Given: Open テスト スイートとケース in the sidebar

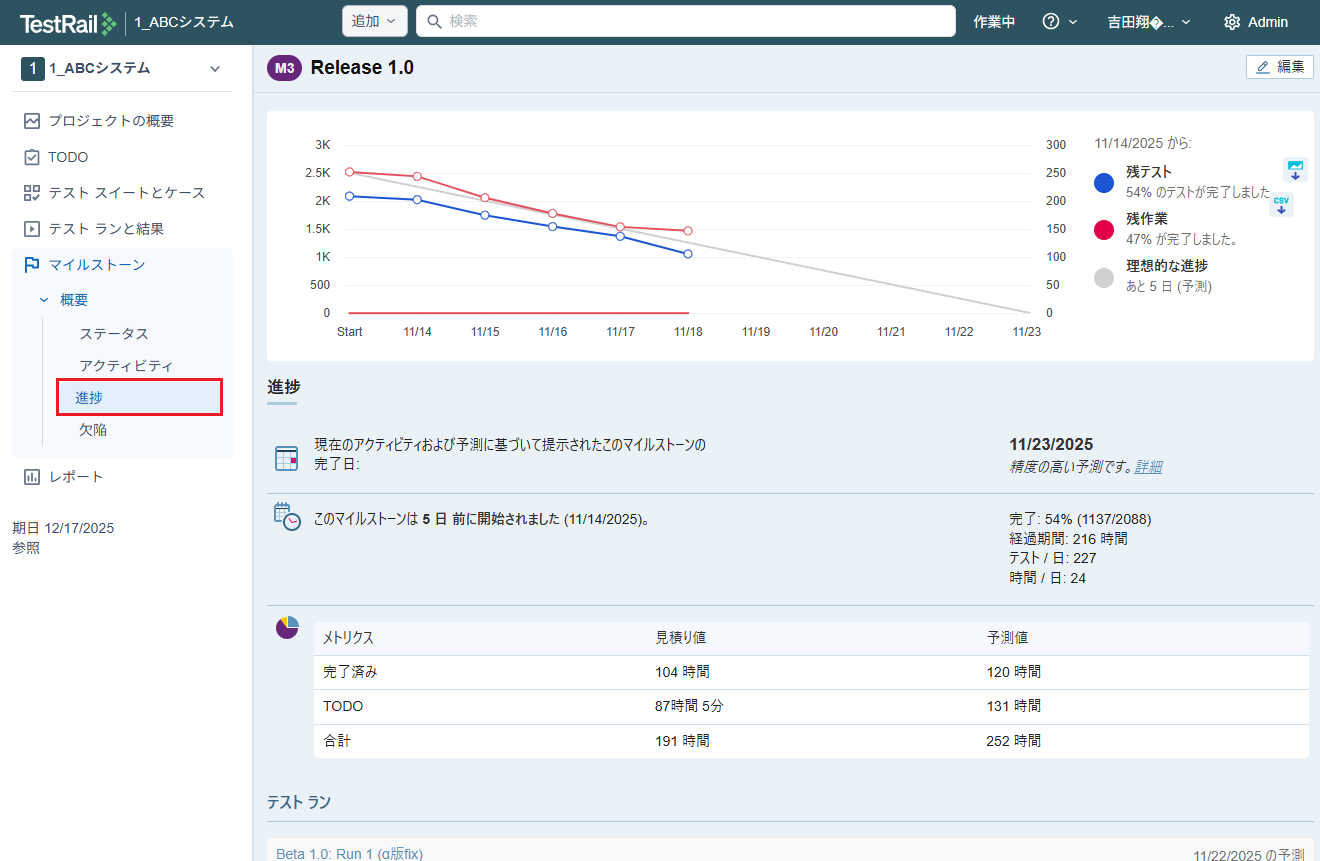Looking at the screenshot, I should (126, 193).
